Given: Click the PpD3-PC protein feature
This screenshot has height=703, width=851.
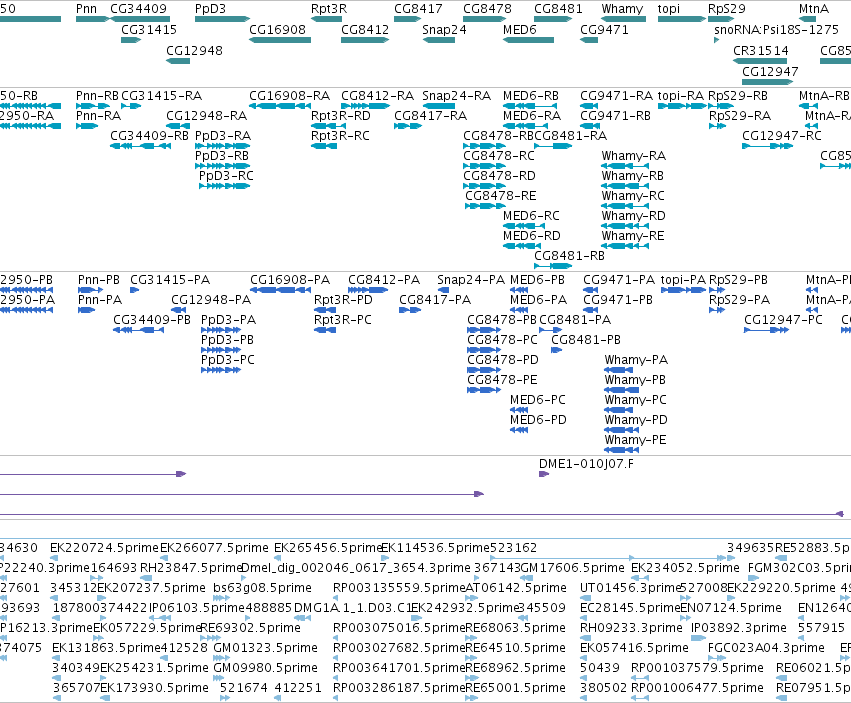Looking at the screenshot, I should coord(221,370).
